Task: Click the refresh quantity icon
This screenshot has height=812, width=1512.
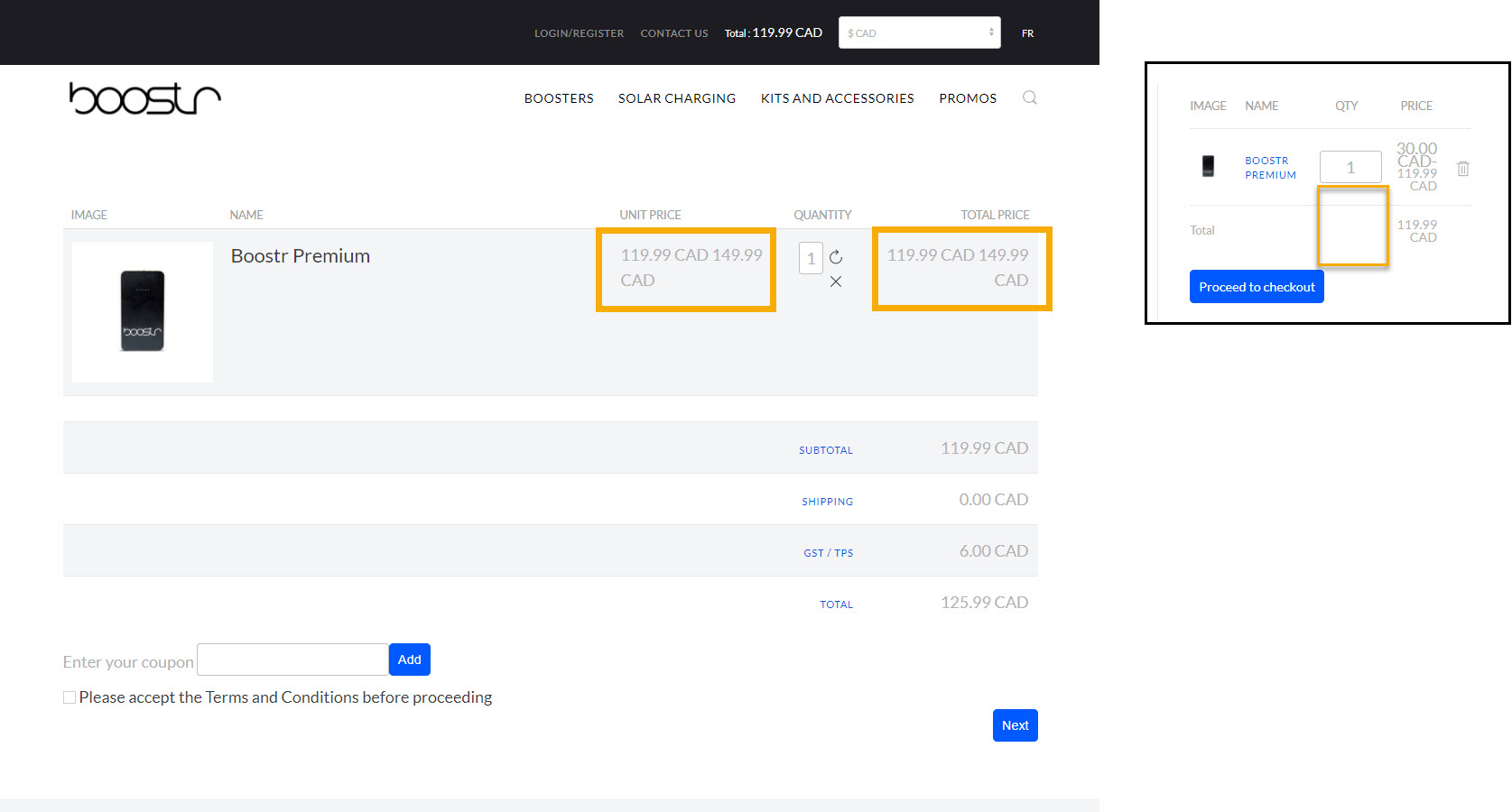Action: [x=836, y=257]
